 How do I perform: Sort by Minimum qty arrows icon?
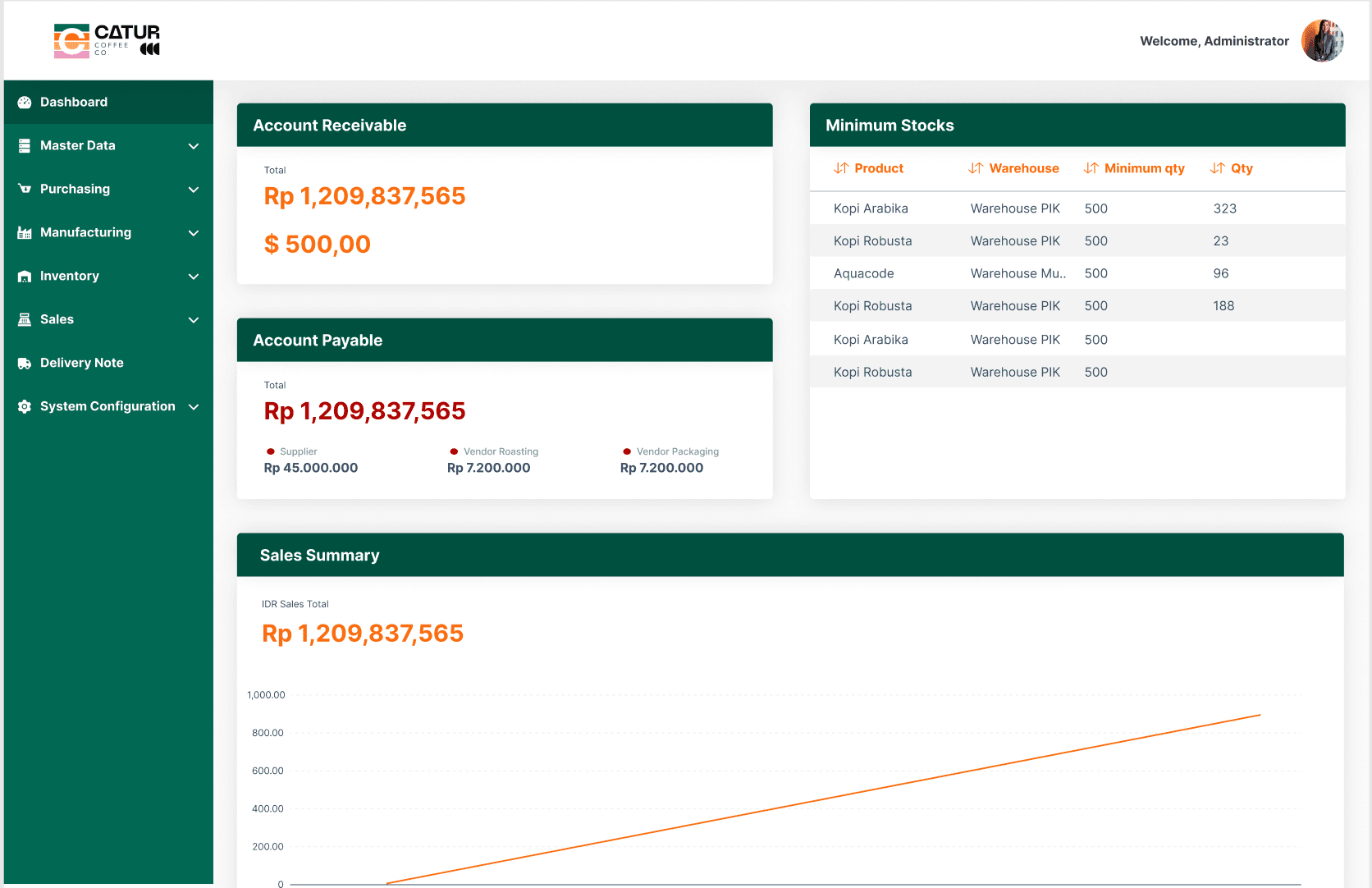[1091, 168]
